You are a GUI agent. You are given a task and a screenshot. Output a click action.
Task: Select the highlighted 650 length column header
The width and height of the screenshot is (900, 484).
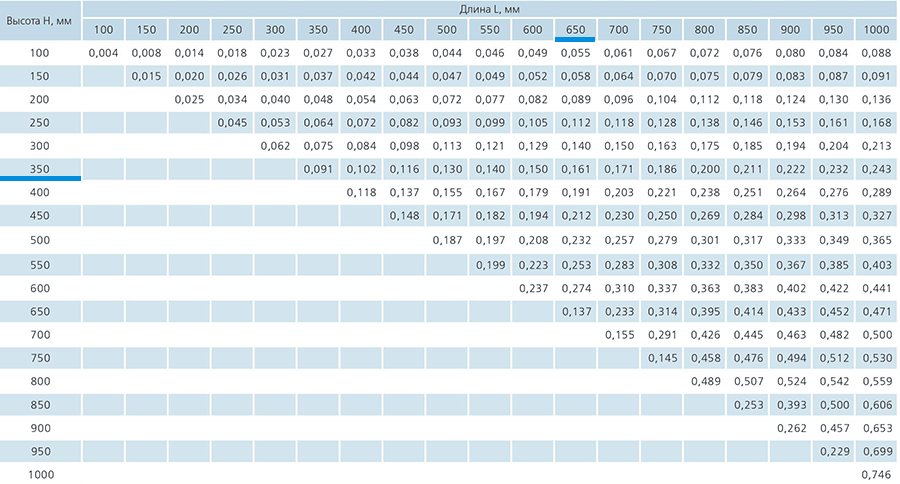coord(575,30)
